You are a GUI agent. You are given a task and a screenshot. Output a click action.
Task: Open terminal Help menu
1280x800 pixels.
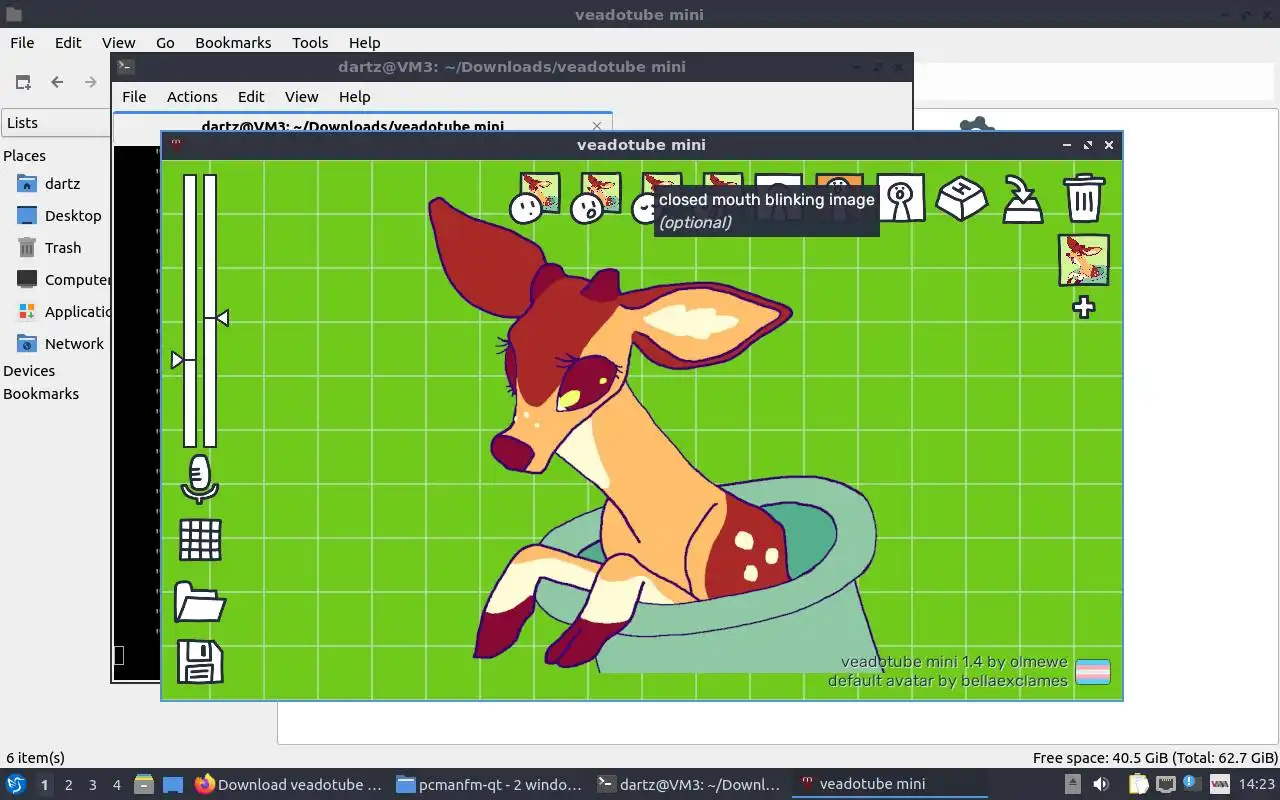[354, 97]
